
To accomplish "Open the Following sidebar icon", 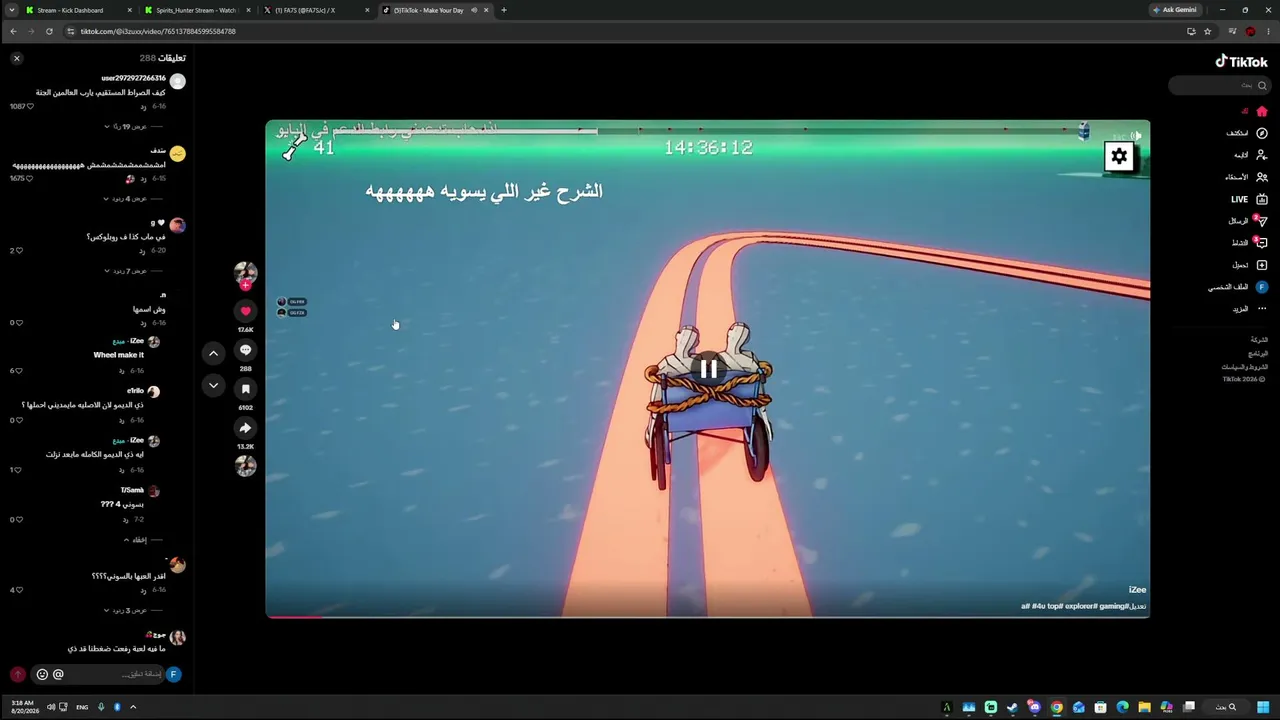I will (1261, 155).
